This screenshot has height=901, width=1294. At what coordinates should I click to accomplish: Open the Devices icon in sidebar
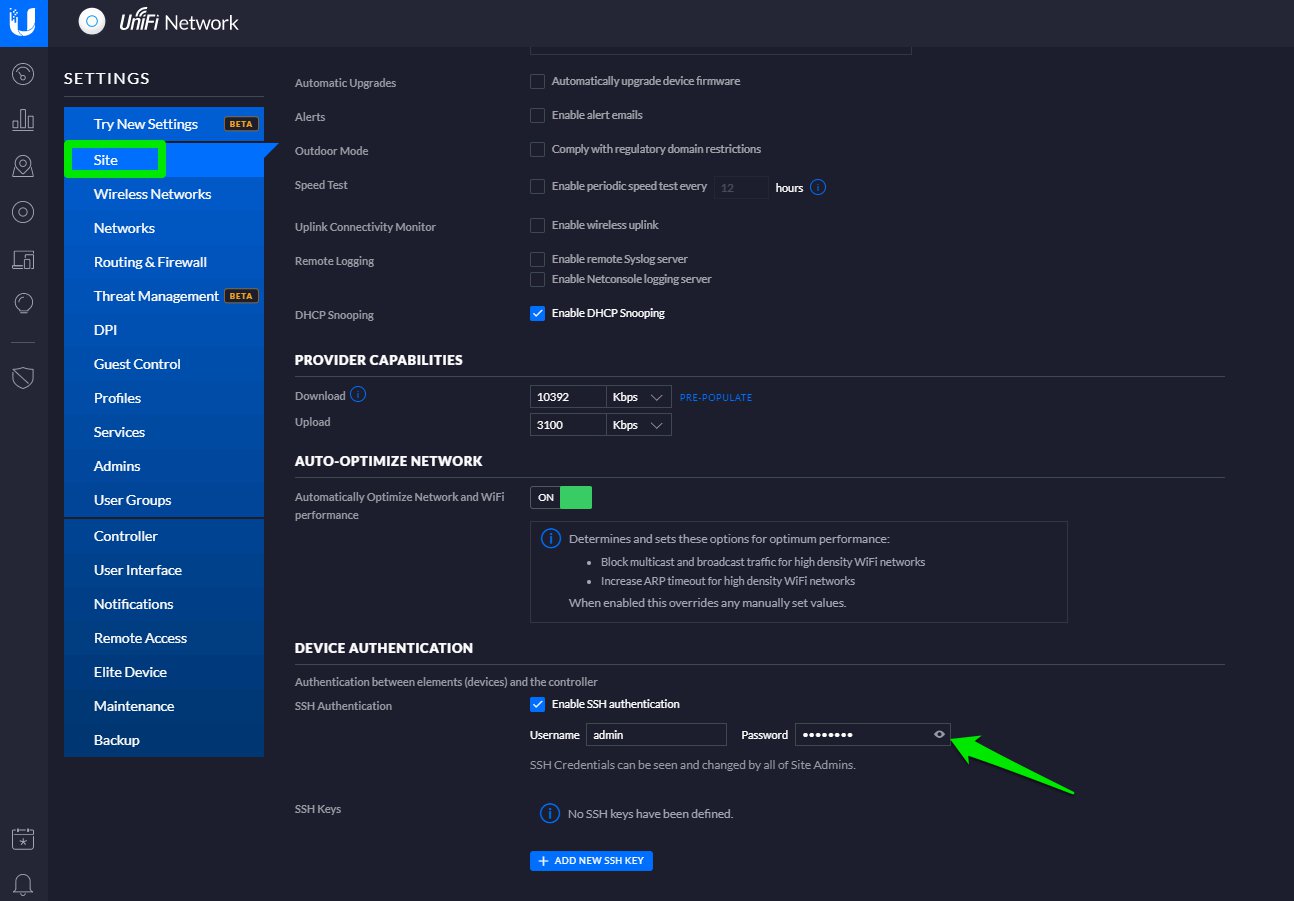(x=23, y=212)
